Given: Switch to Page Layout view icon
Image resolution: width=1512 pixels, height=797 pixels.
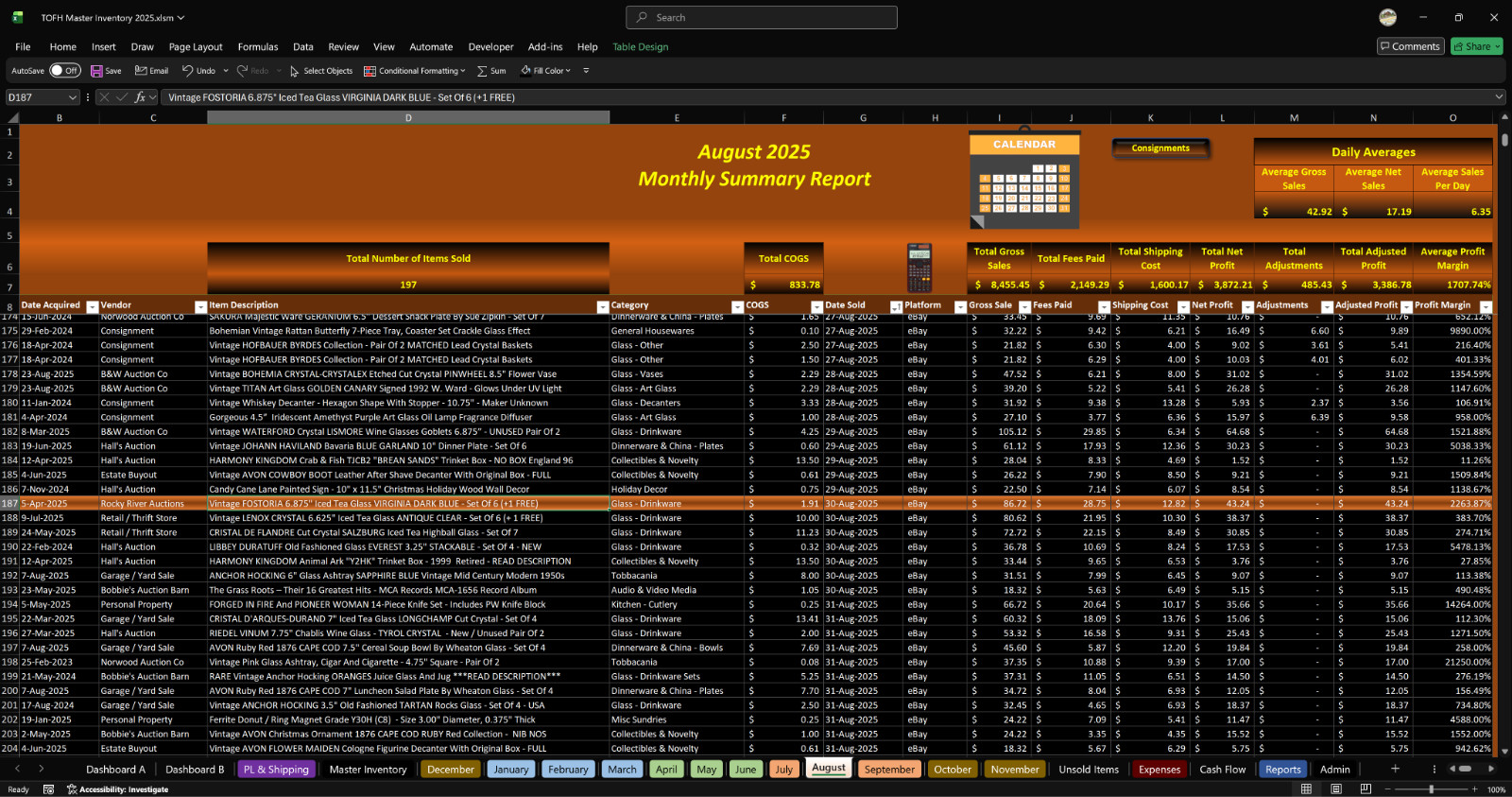Looking at the screenshot, I should 1335,789.
